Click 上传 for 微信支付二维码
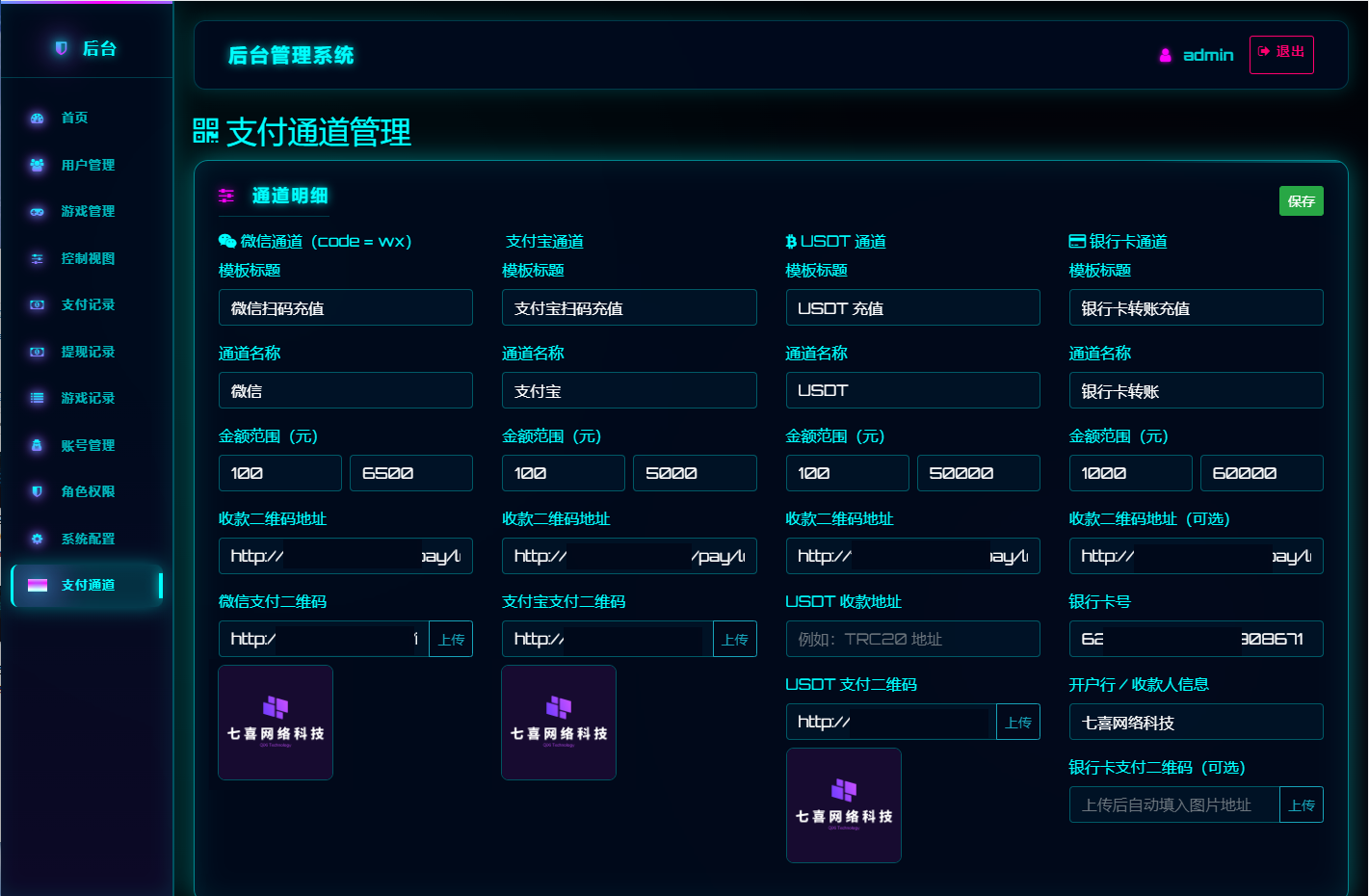 [451, 639]
